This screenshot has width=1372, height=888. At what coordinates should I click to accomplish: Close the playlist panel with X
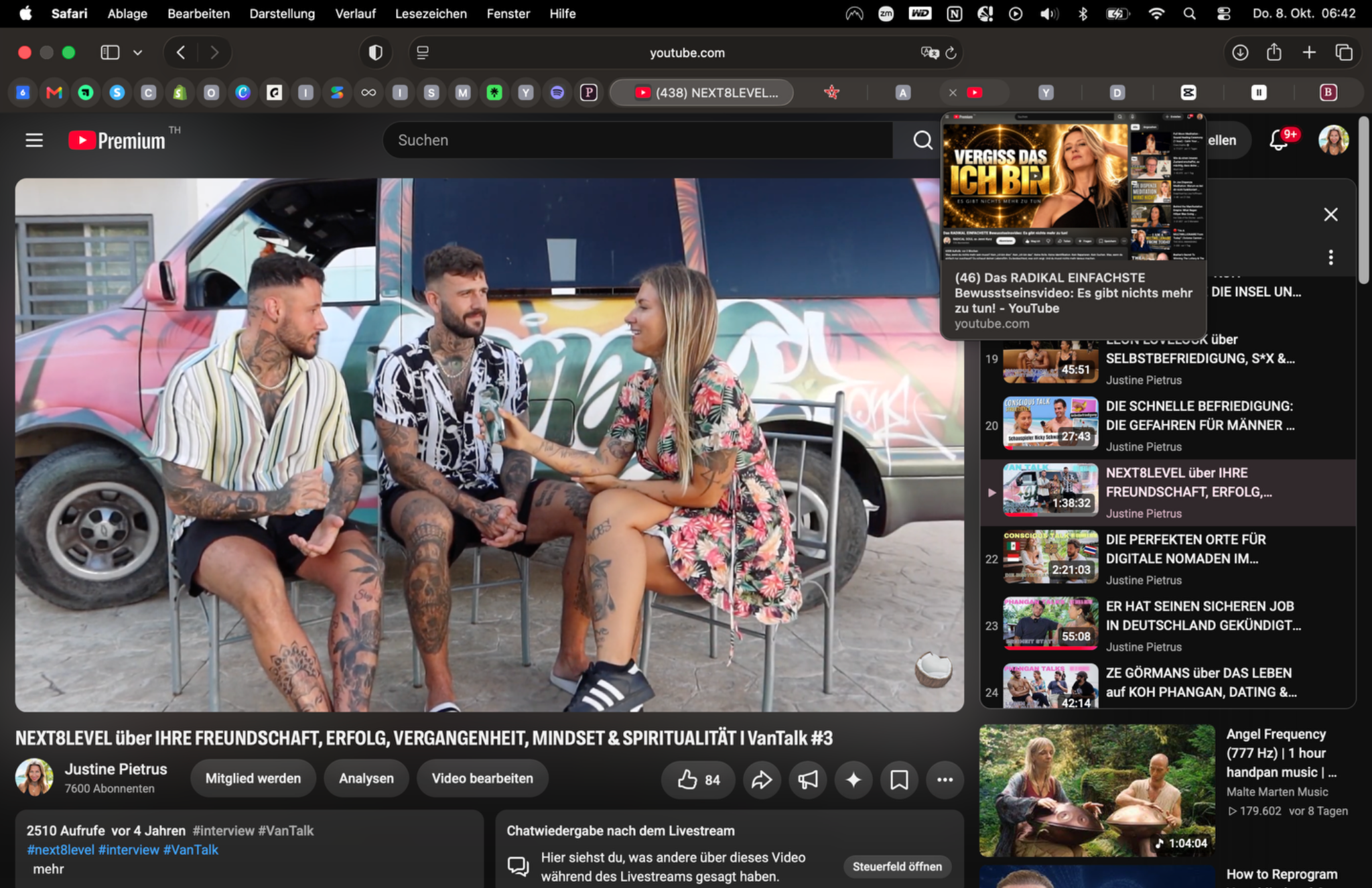(1330, 214)
